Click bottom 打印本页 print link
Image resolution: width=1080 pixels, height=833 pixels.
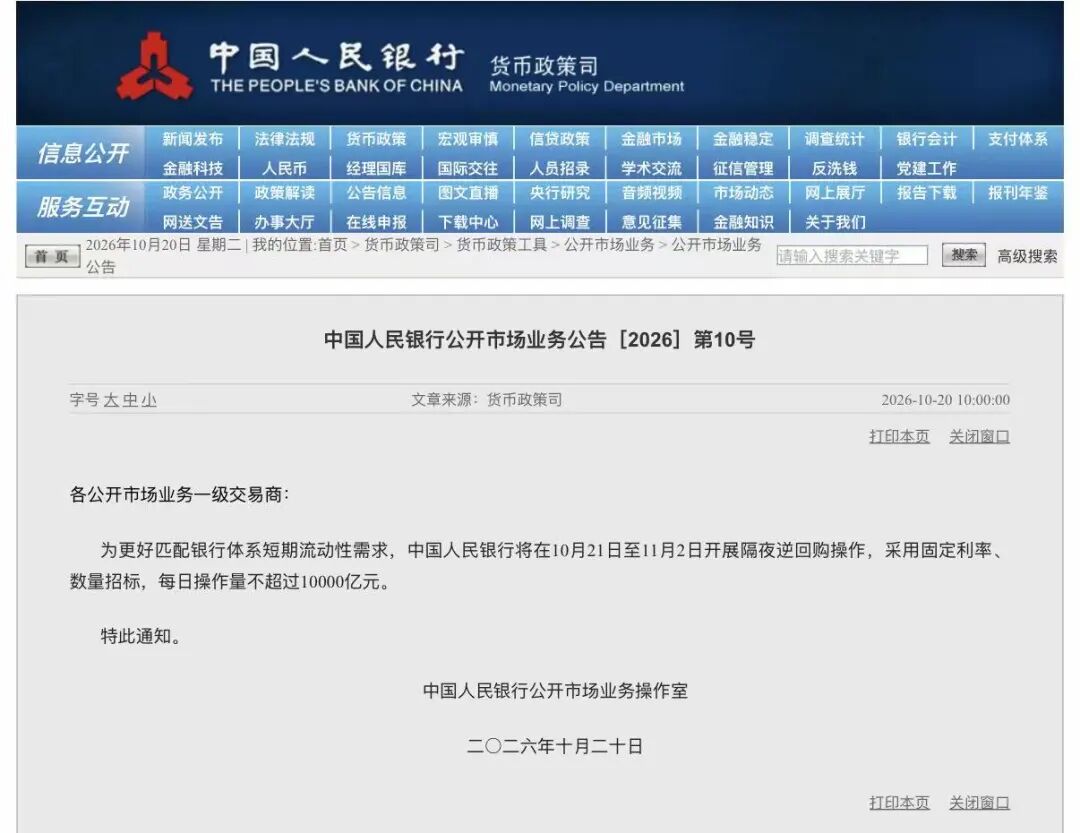click(x=899, y=803)
